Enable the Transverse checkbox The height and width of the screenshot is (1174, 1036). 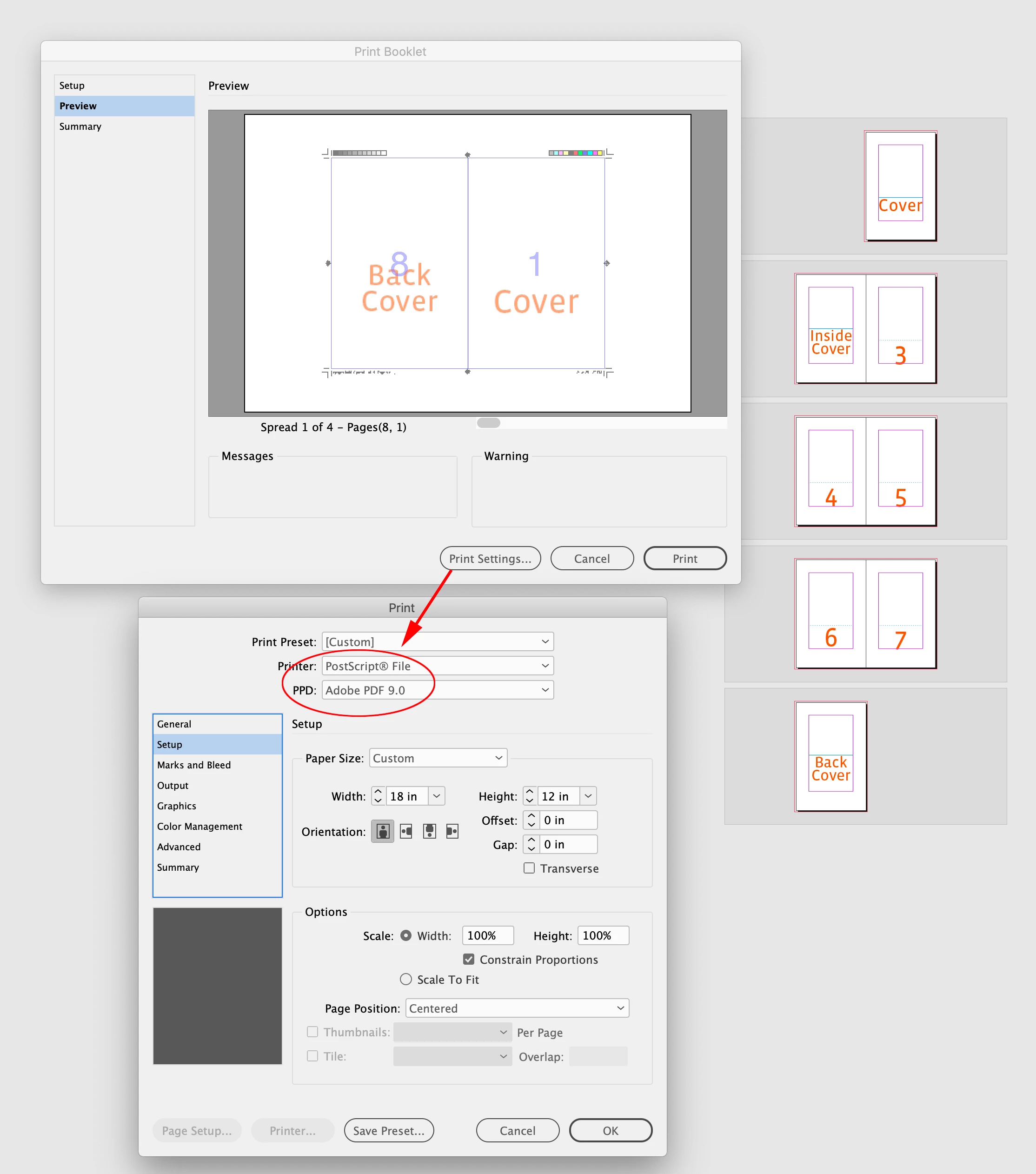click(529, 868)
